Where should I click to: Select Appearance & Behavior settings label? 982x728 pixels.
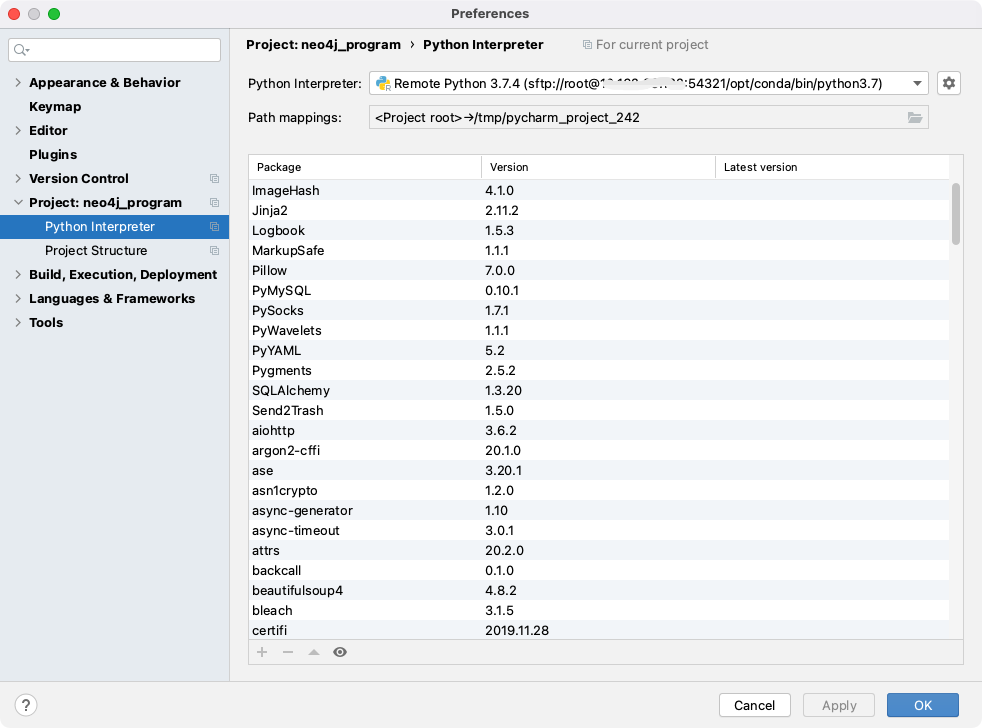[x=105, y=83]
